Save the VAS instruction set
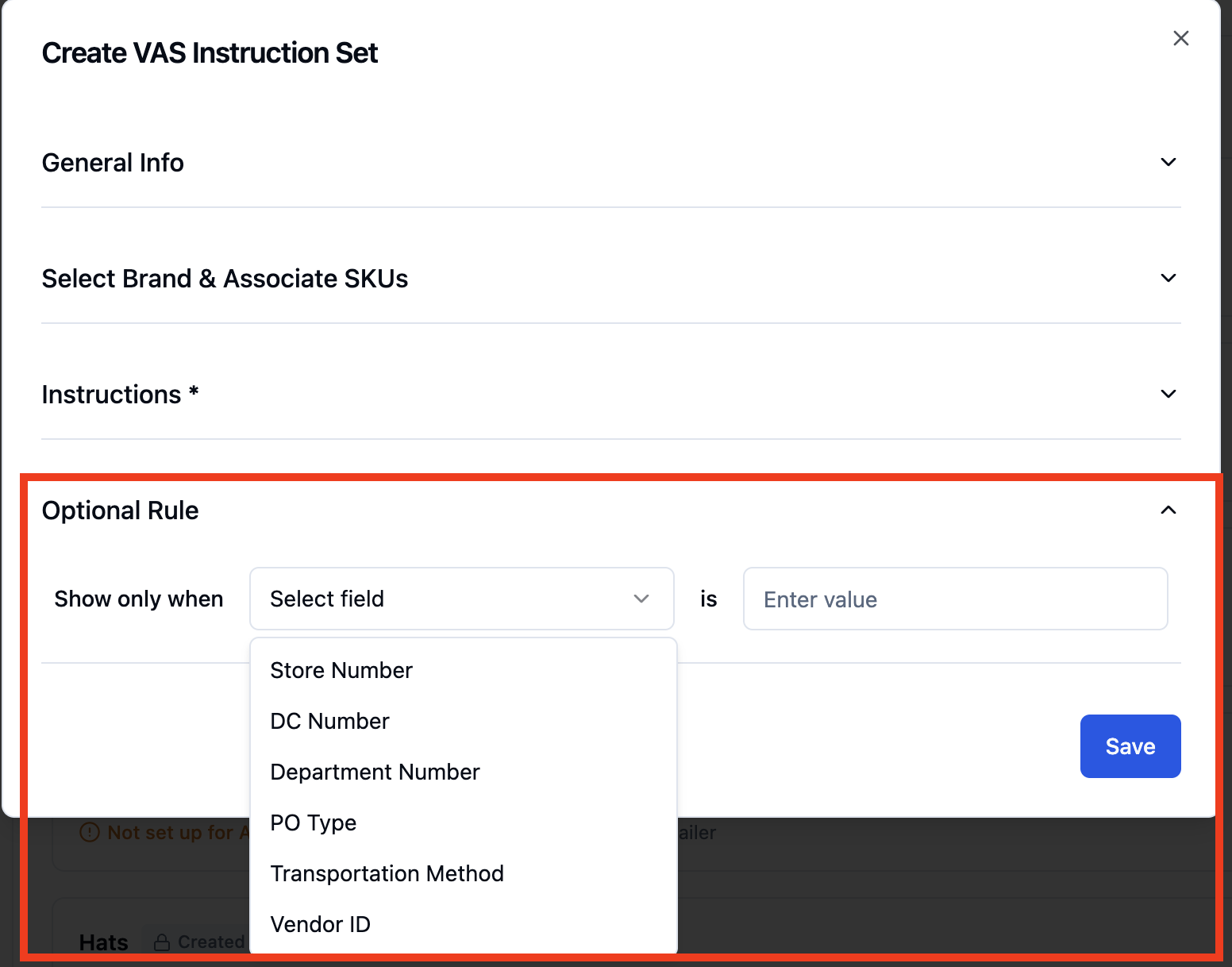 click(x=1130, y=746)
